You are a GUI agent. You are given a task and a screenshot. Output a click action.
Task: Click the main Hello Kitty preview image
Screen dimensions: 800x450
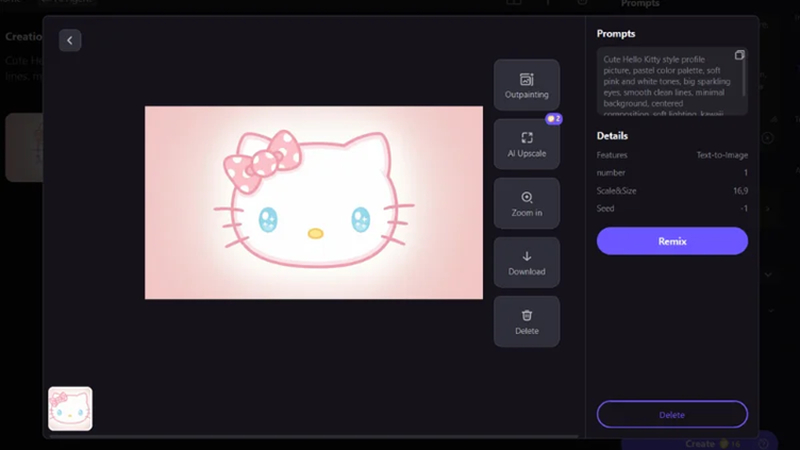click(314, 203)
